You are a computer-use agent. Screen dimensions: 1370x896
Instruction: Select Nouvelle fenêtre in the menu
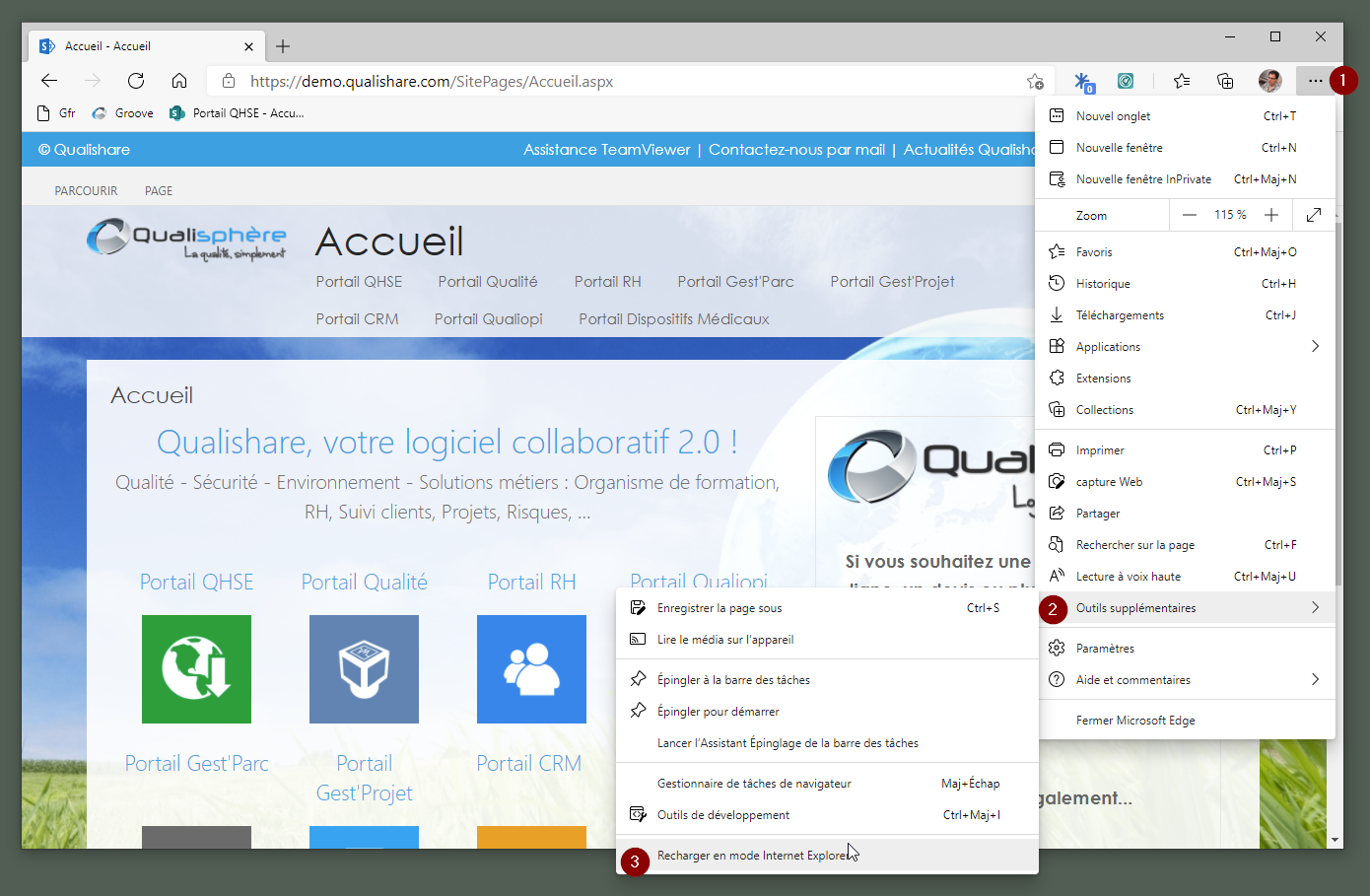pos(1185,148)
